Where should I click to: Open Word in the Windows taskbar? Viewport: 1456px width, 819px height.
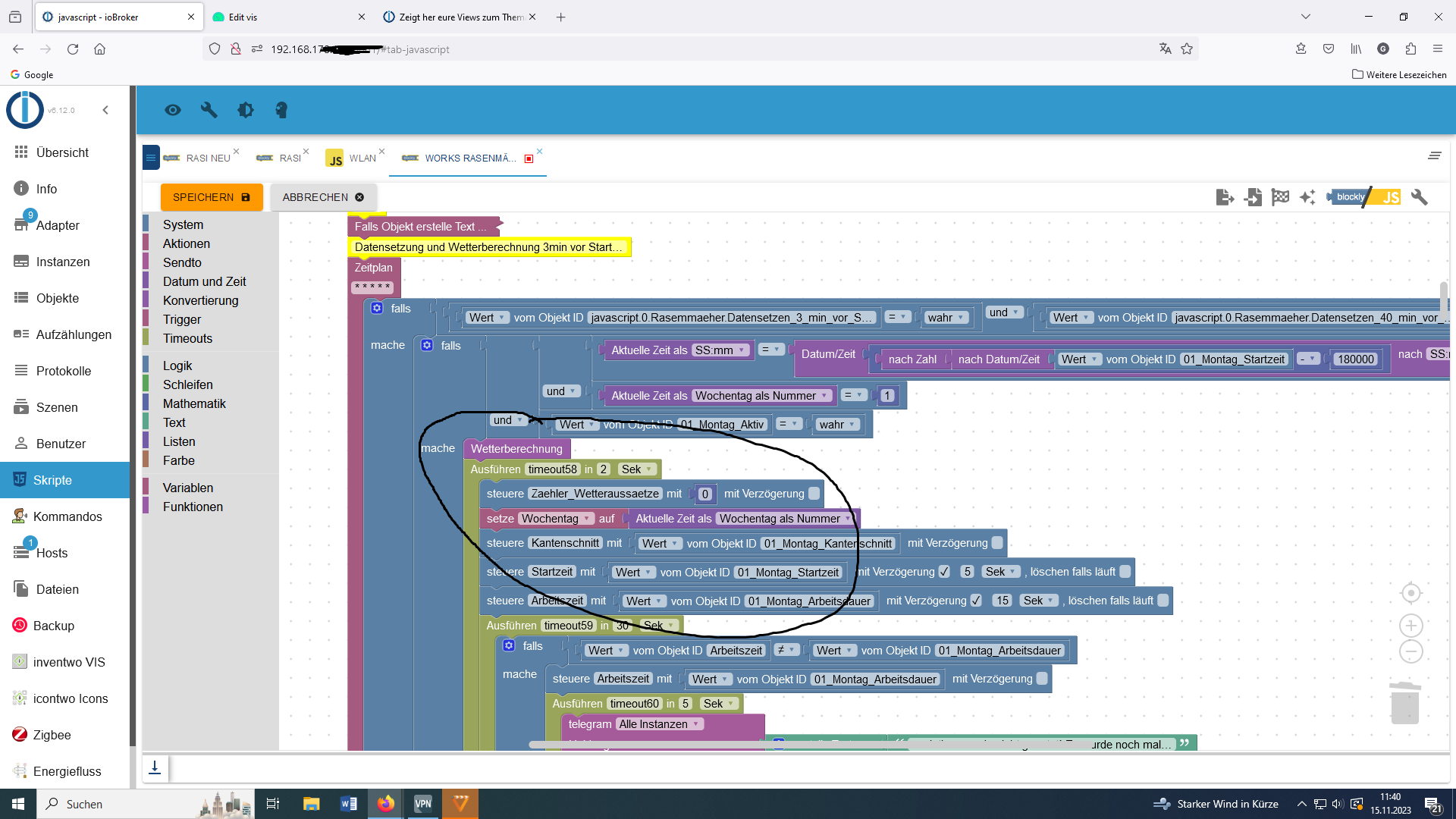pyautogui.click(x=349, y=804)
